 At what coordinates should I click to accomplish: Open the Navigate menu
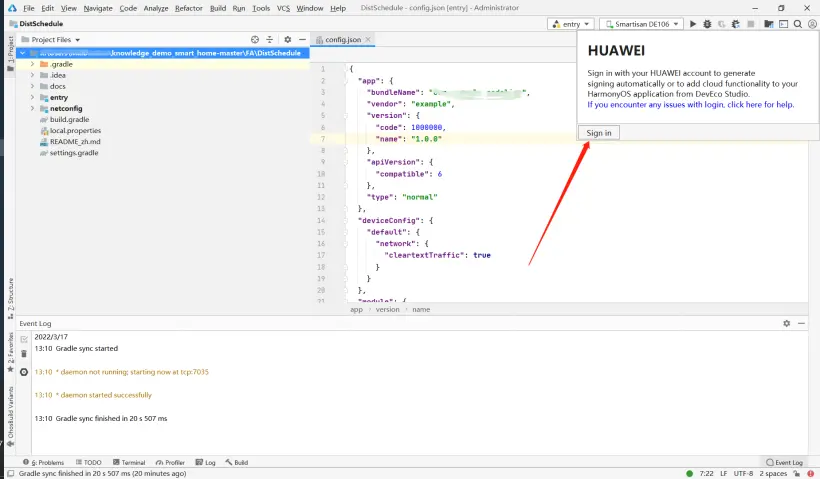coord(98,8)
